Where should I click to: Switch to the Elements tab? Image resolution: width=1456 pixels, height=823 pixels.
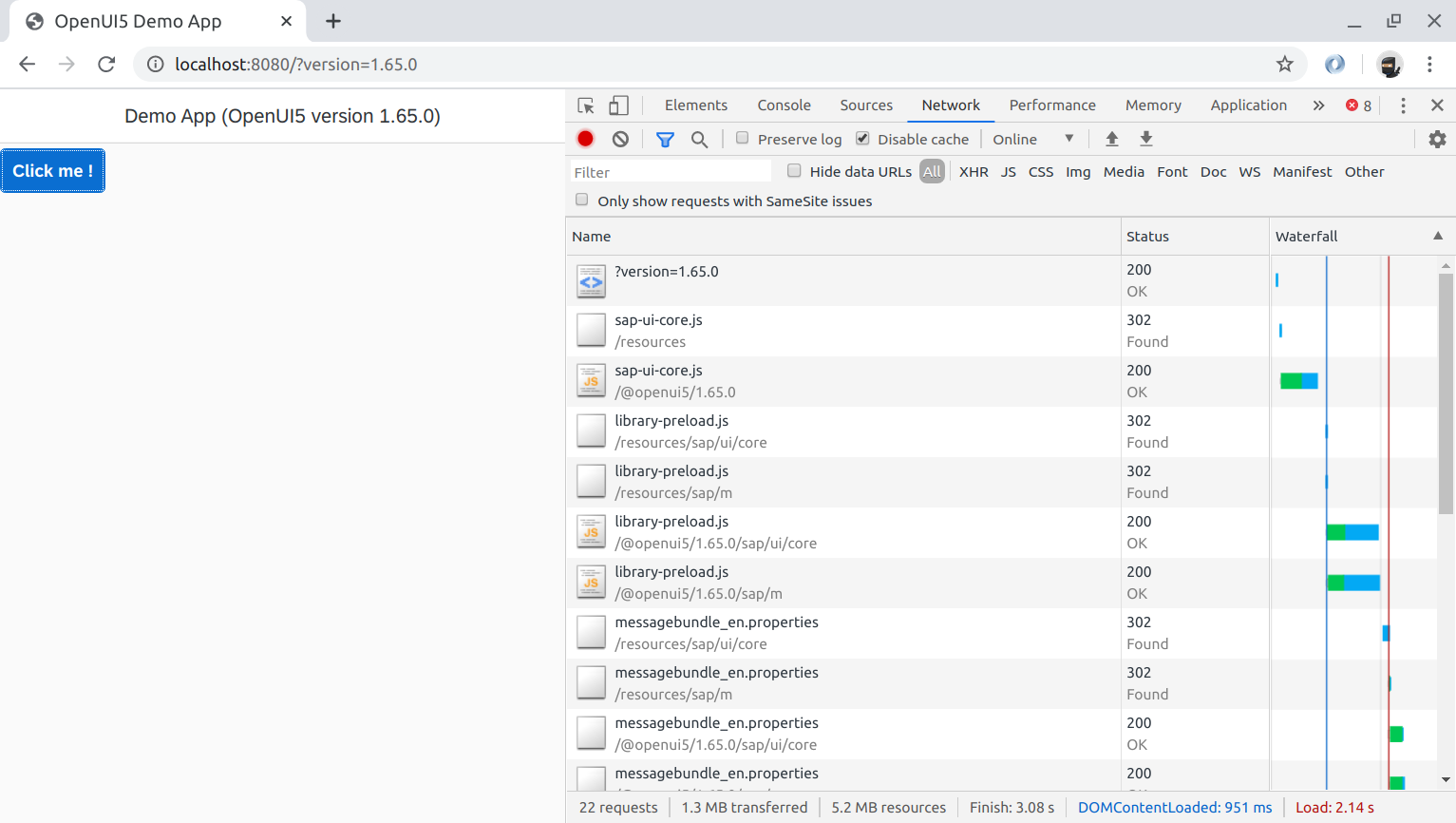pyautogui.click(x=696, y=105)
